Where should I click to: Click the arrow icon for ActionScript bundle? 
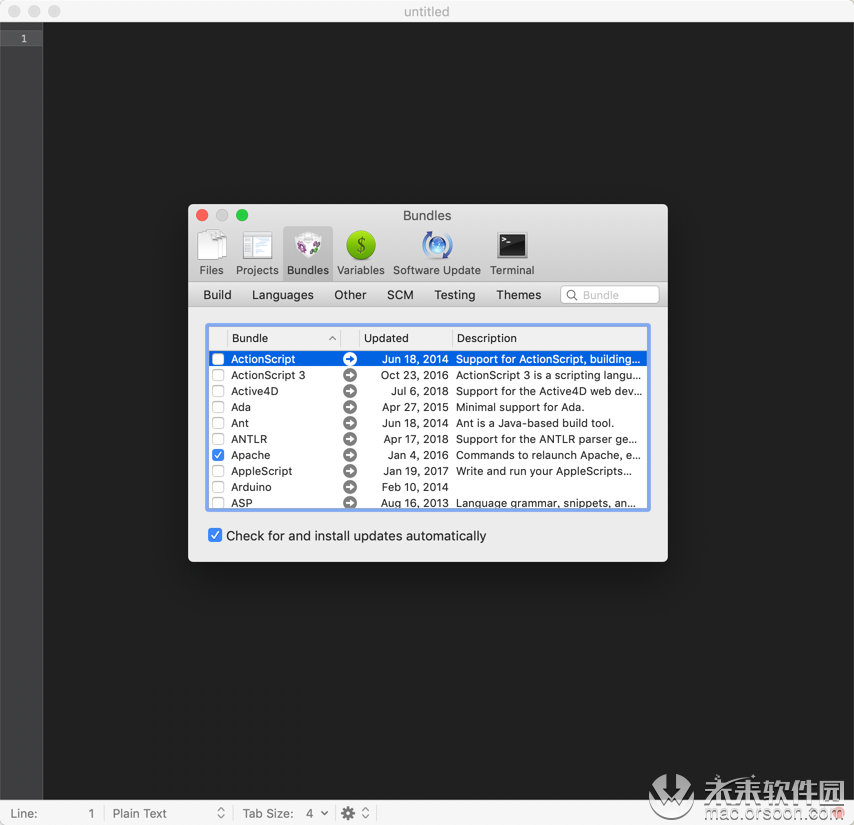(350, 359)
